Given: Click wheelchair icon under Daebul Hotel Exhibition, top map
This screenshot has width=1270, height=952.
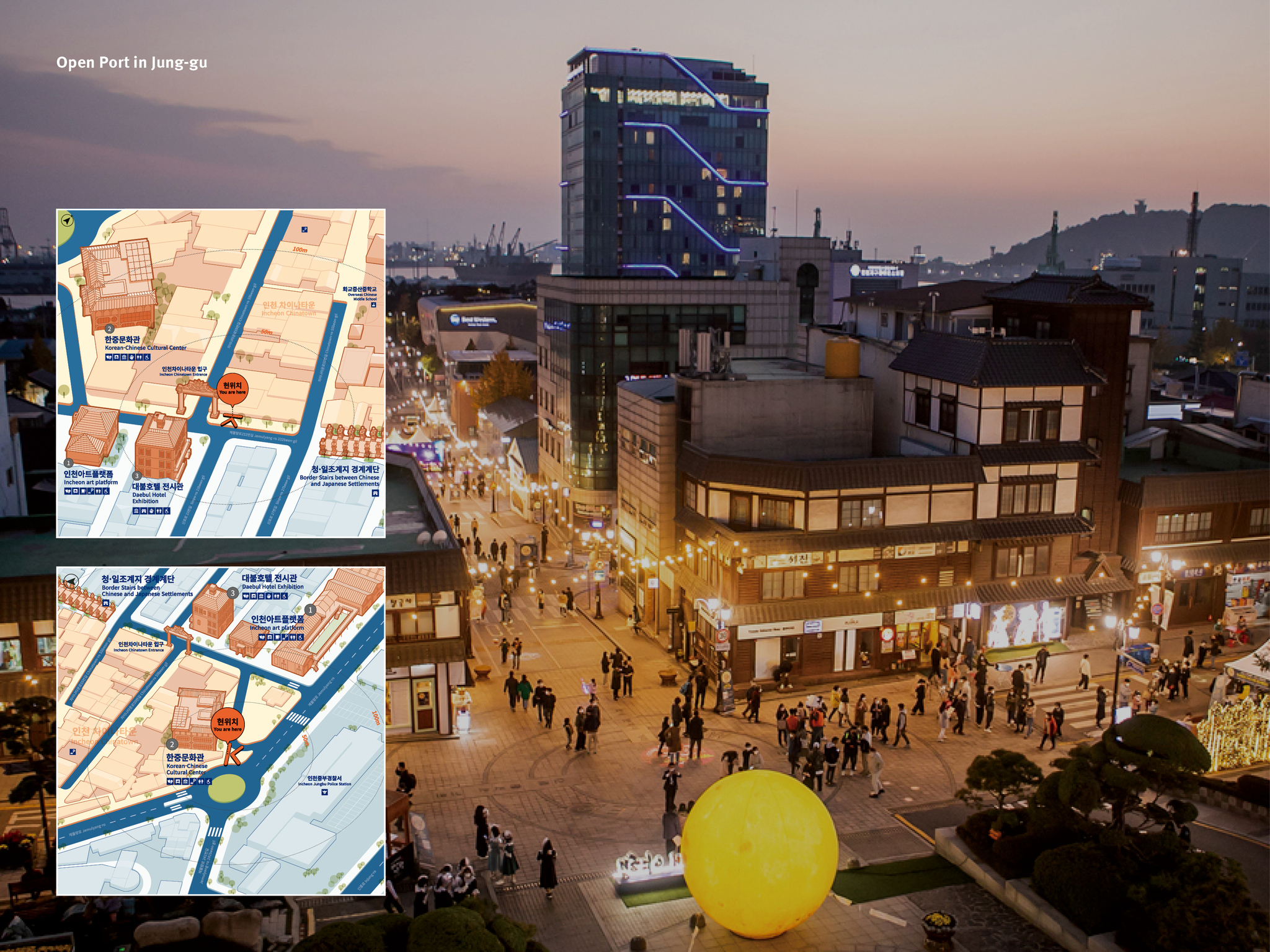Looking at the screenshot, I should [x=167, y=511].
